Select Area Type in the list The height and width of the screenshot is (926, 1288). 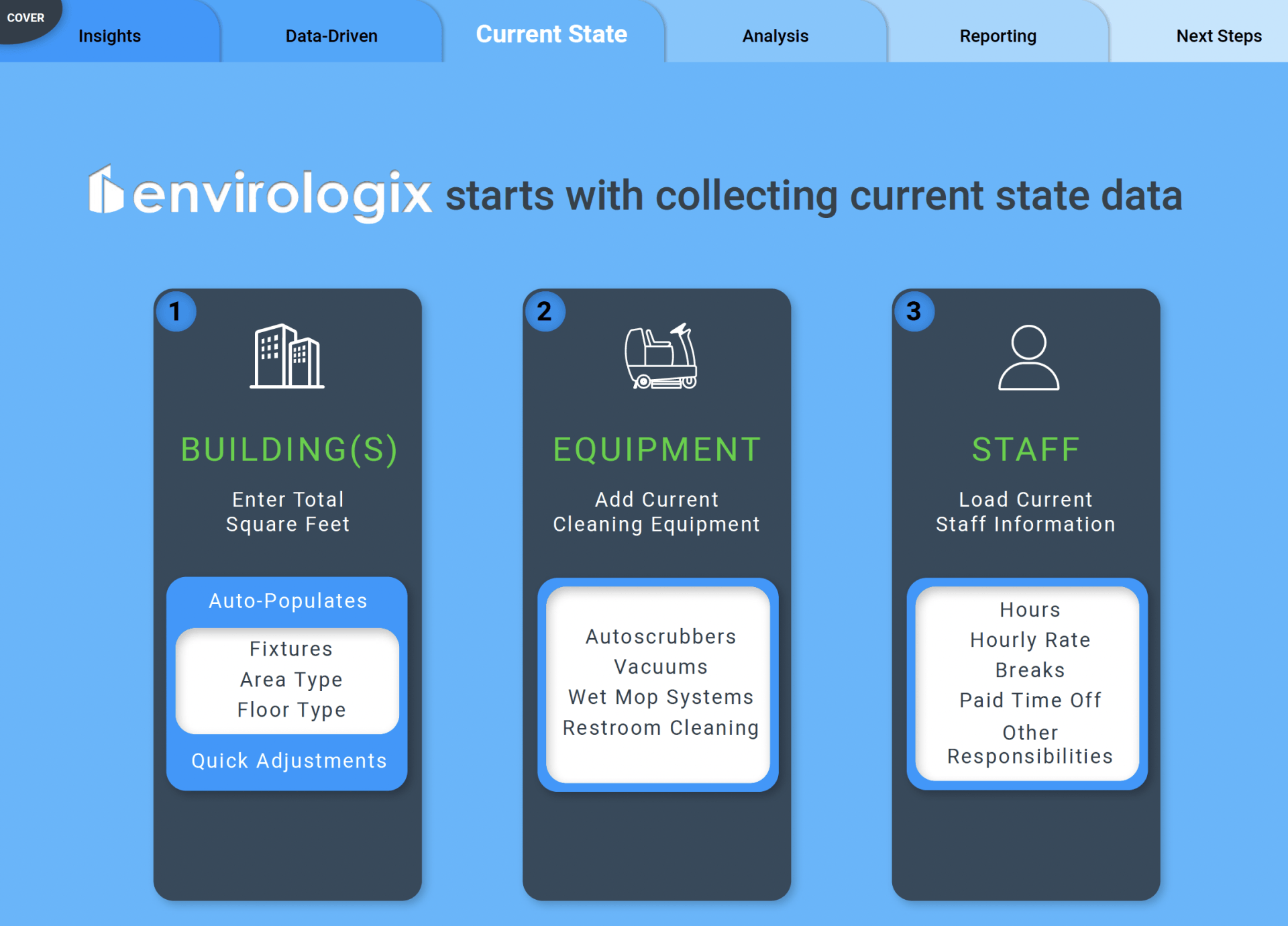(x=291, y=680)
